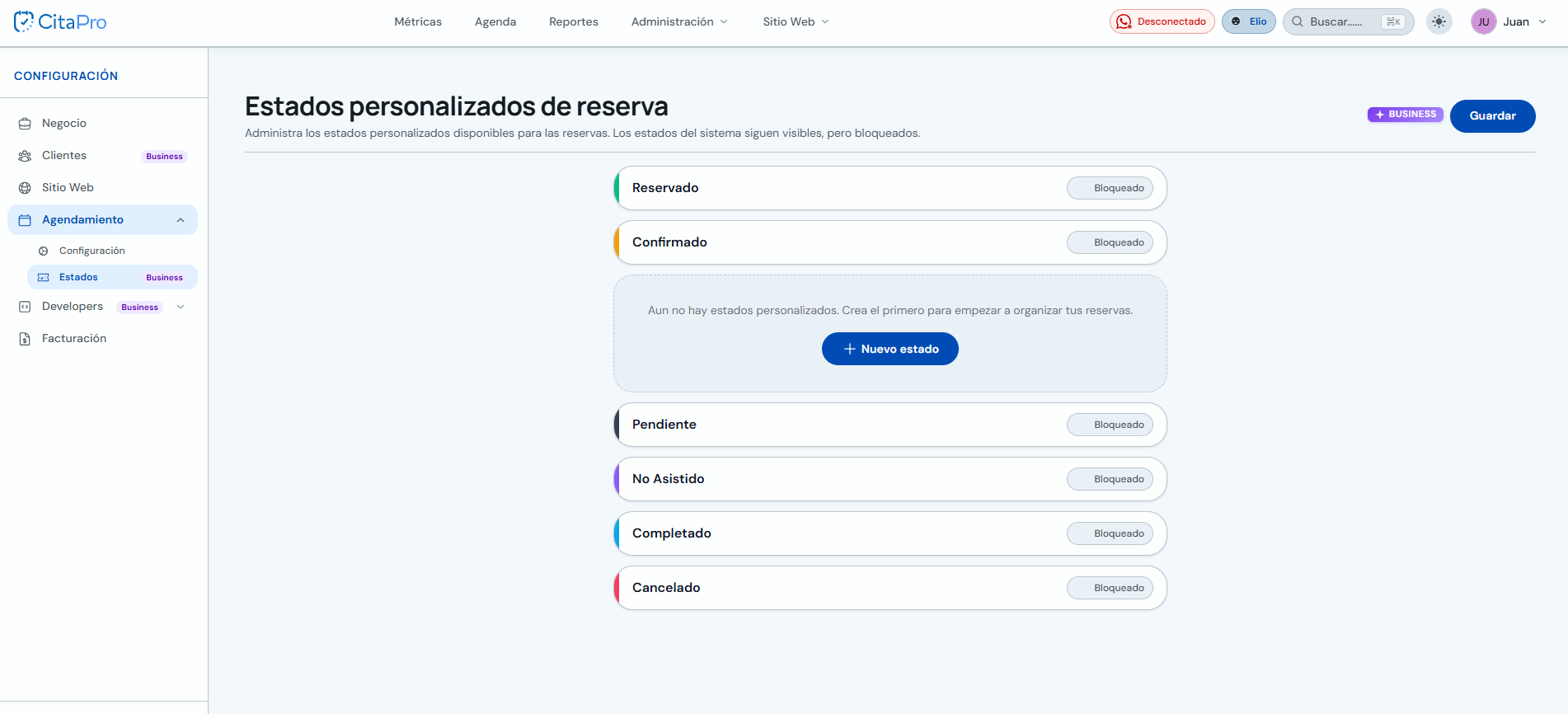
Task: Open the Reportes top menu item
Action: tap(574, 21)
